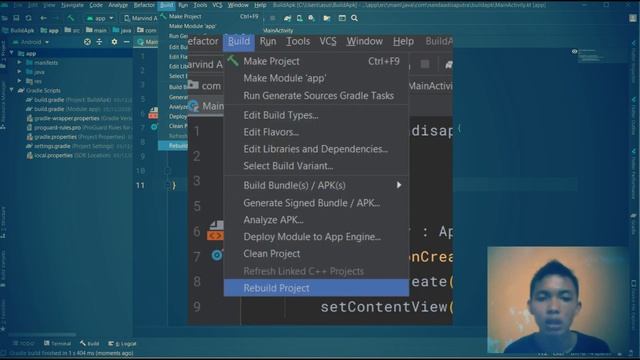Click the Save All toolbar icon
Screen dimensions: 640x360
[x=16, y=18]
